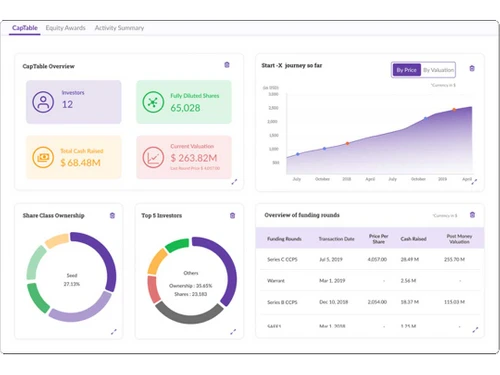Click the Others ownership label in donut center
Viewport: 500px width, 375px height.
tap(191, 273)
